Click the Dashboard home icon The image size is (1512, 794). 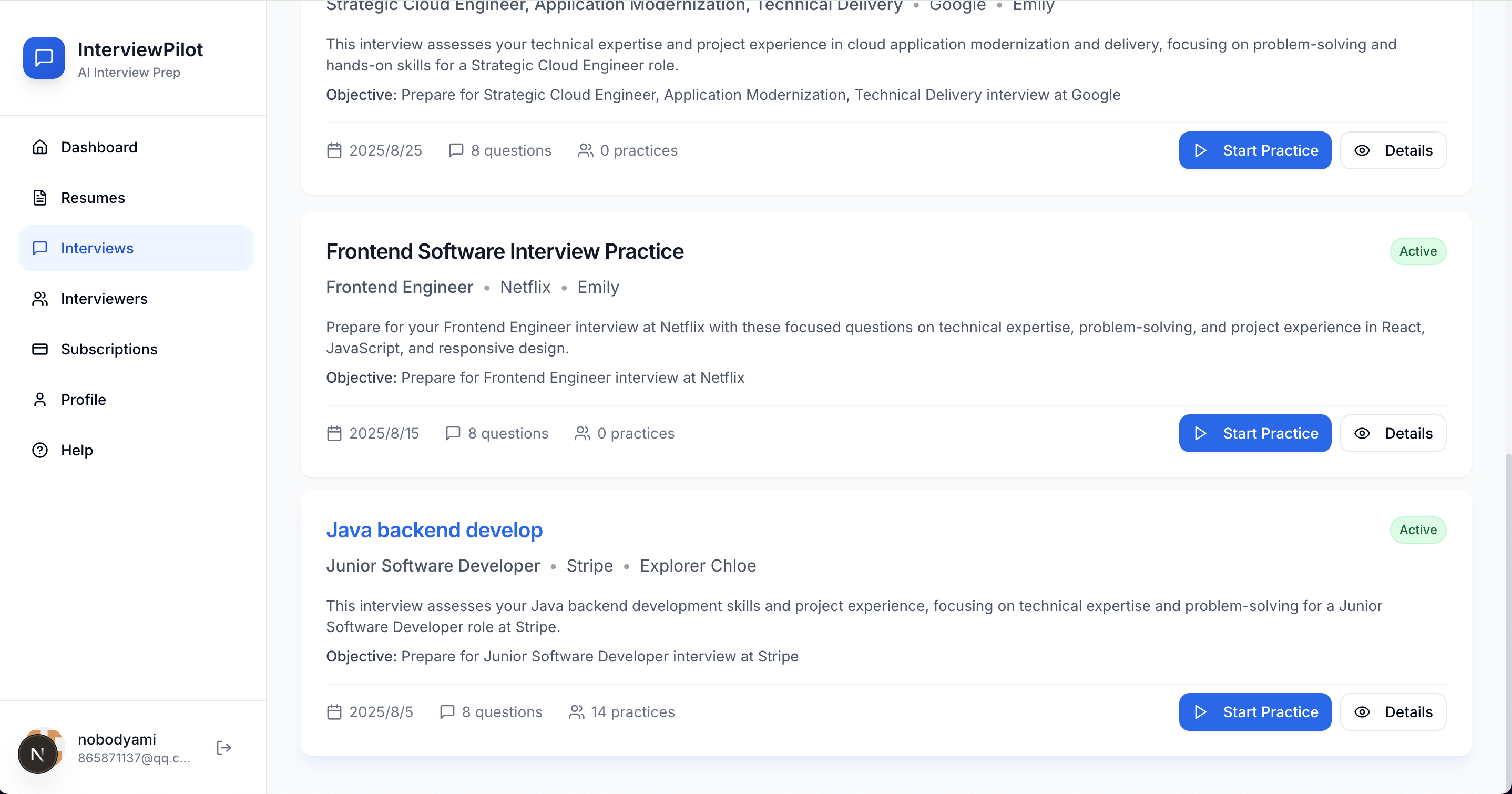coord(40,147)
